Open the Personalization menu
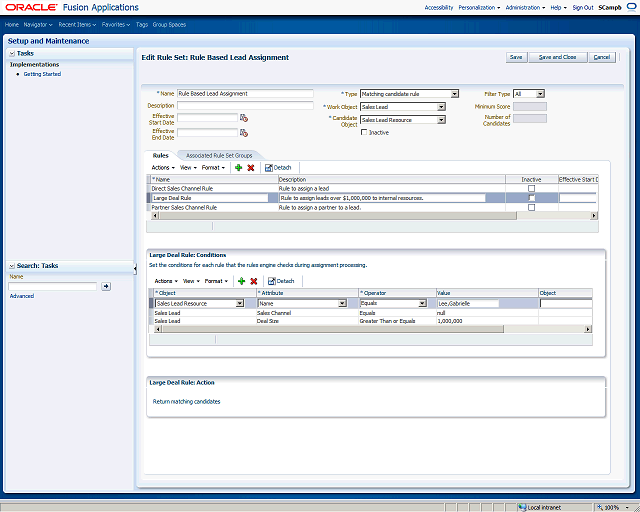Viewport: 640px width, 512px height. point(479,7)
